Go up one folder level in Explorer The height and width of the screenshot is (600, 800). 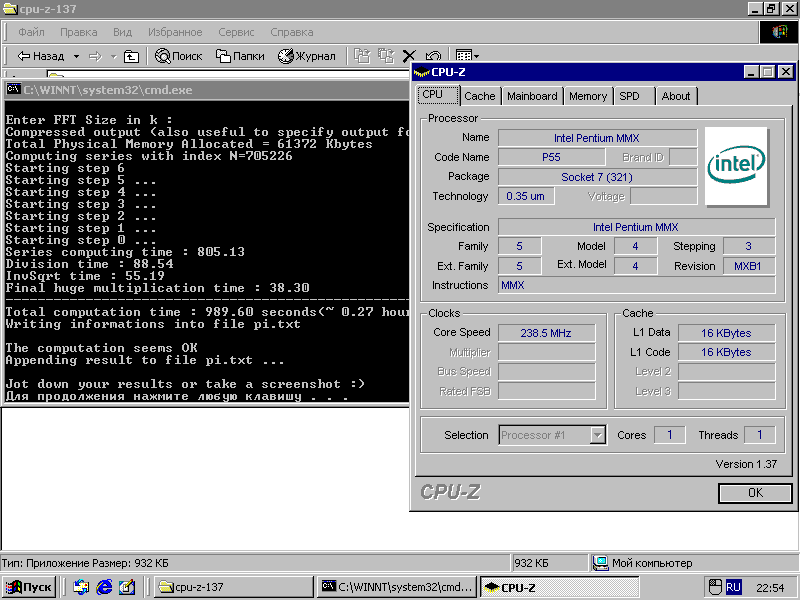[x=131, y=56]
